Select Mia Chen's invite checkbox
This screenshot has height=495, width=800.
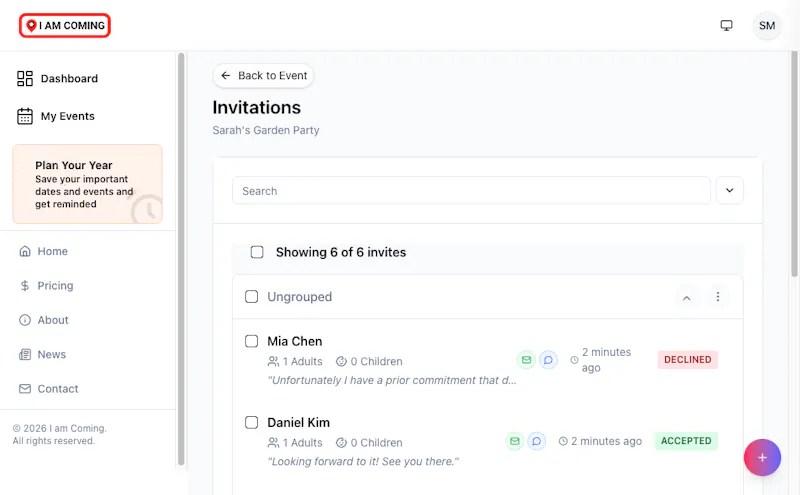251,341
